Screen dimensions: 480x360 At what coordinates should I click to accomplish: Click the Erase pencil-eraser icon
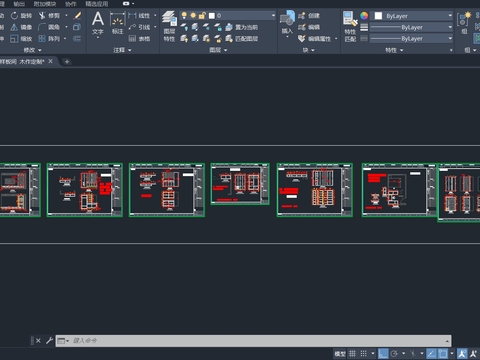[77, 16]
